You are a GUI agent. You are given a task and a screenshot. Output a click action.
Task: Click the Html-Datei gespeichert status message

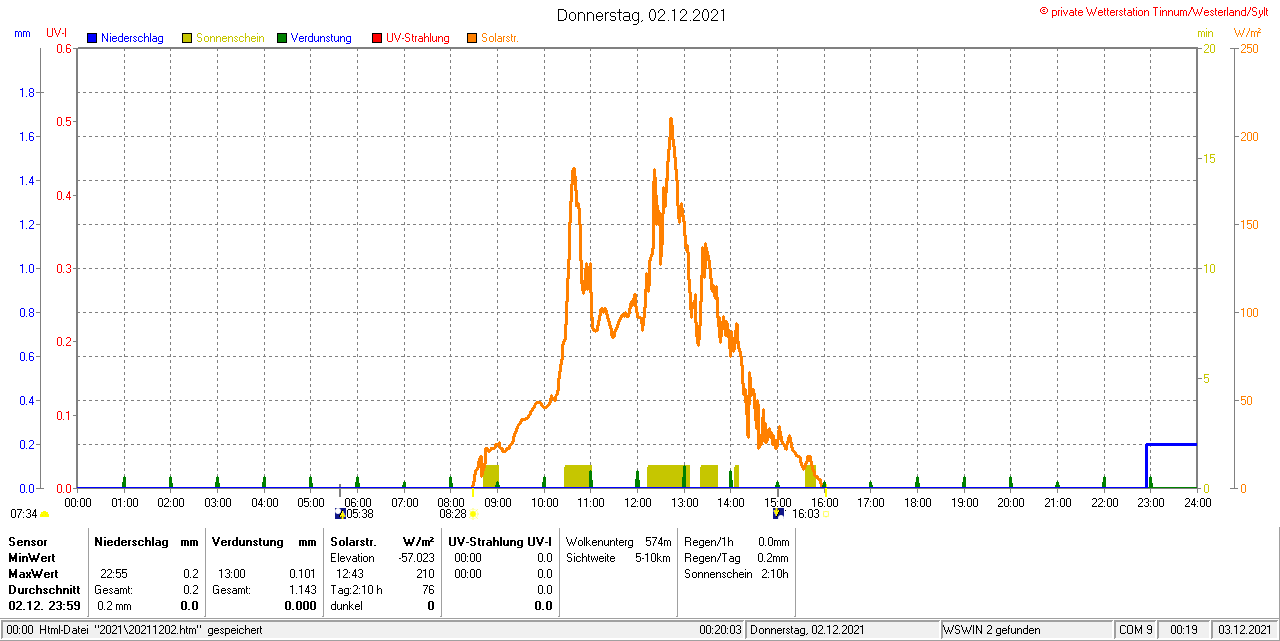tap(135, 630)
